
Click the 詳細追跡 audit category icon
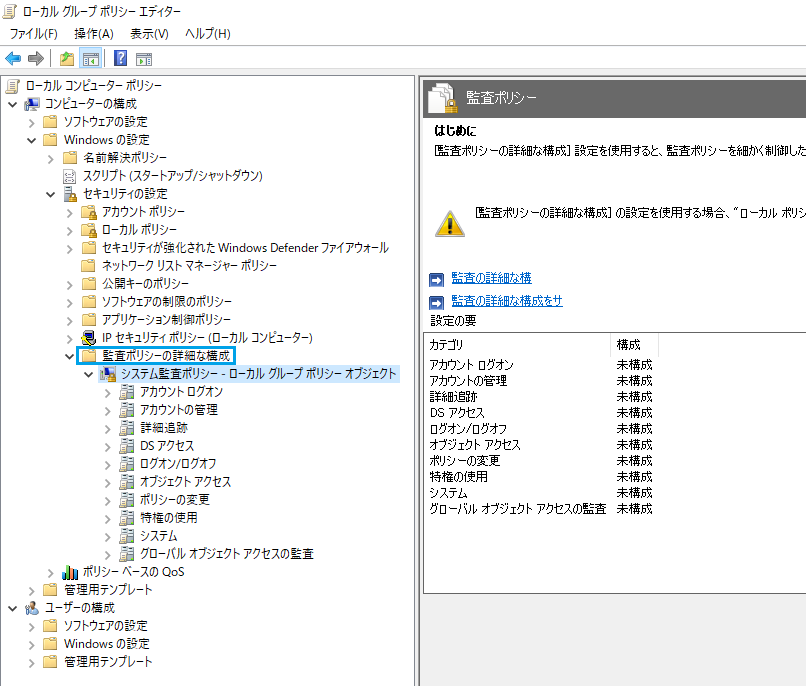point(127,428)
